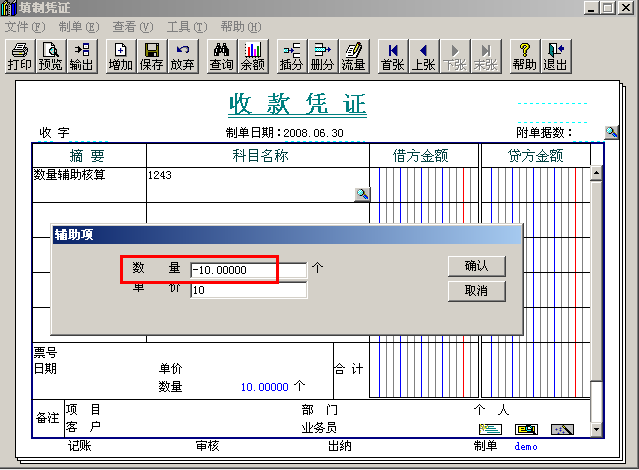Screen dimensions: 639x470
Task: Confirm the dialog with 确认 button
Action: [477, 266]
